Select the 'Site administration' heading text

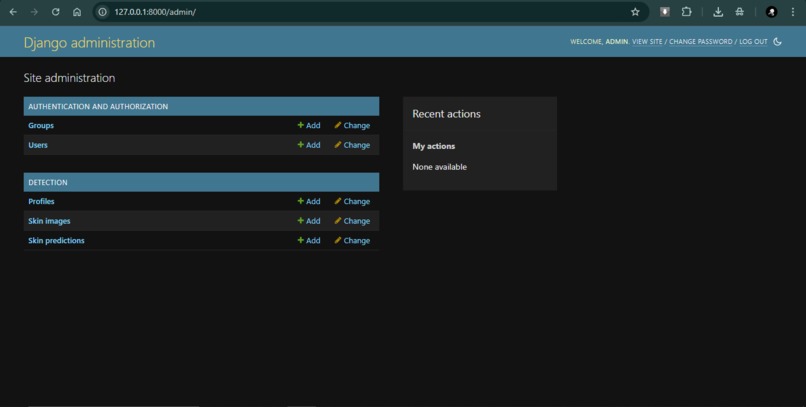[x=69, y=78]
